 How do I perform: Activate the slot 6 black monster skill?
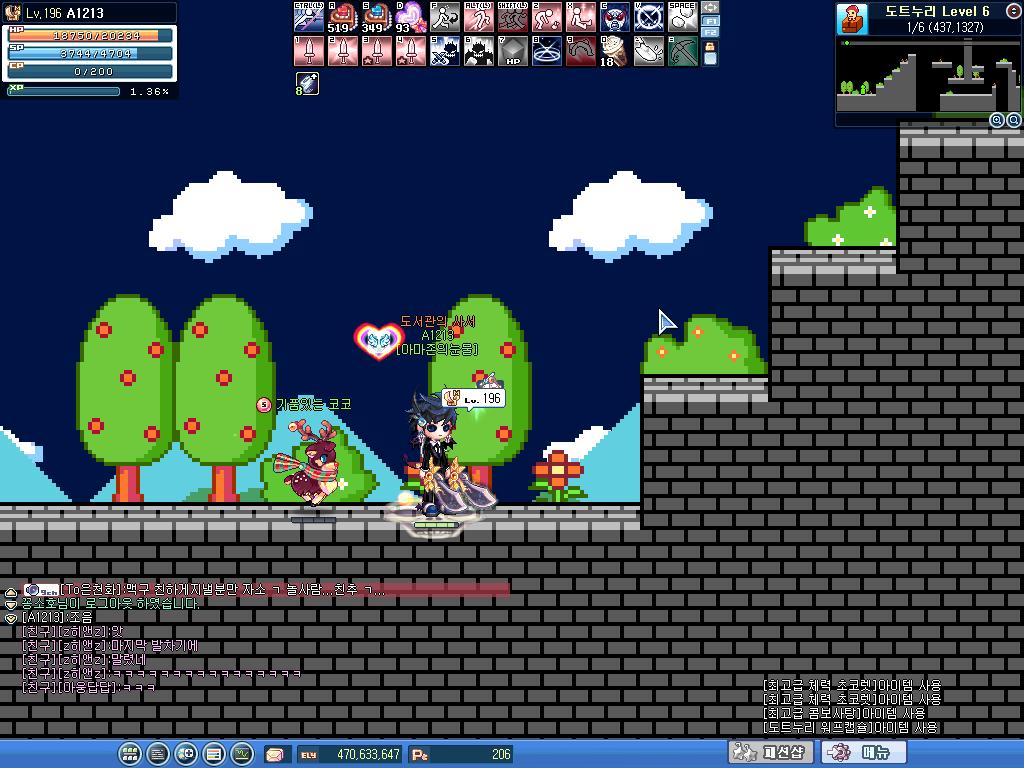pyautogui.click(x=479, y=51)
